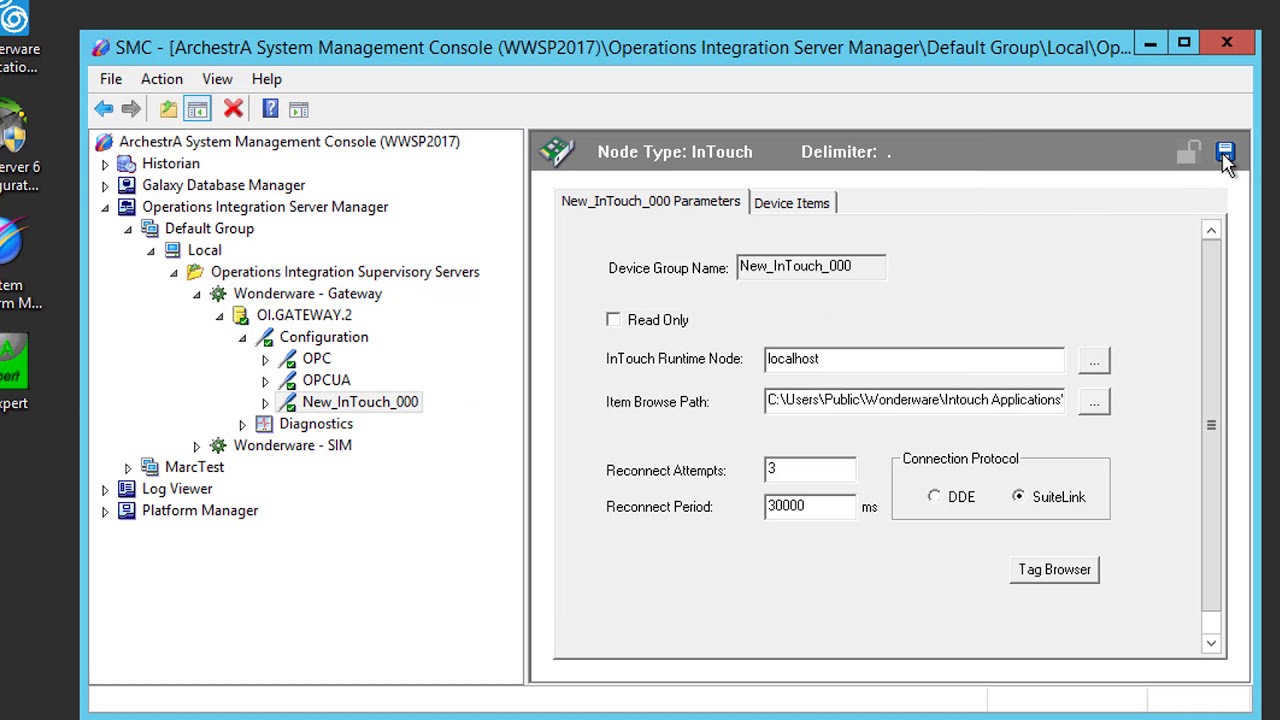Click the Forward arrow toolbar icon
Image resolution: width=1280 pixels, height=720 pixels.
click(x=131, y=109)
